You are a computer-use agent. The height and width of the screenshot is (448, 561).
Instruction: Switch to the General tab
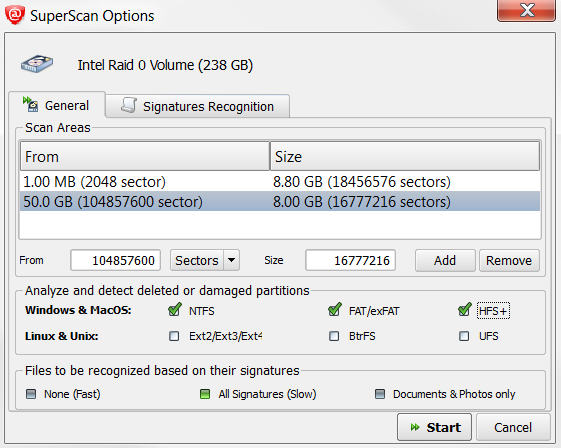[57, 105]
